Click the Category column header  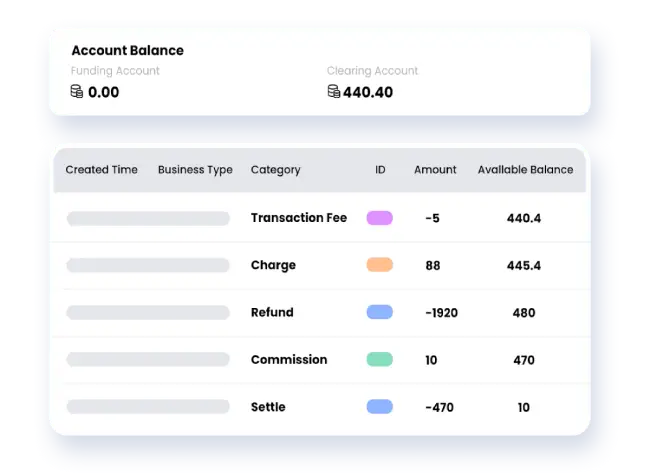(x=276, y=170)
